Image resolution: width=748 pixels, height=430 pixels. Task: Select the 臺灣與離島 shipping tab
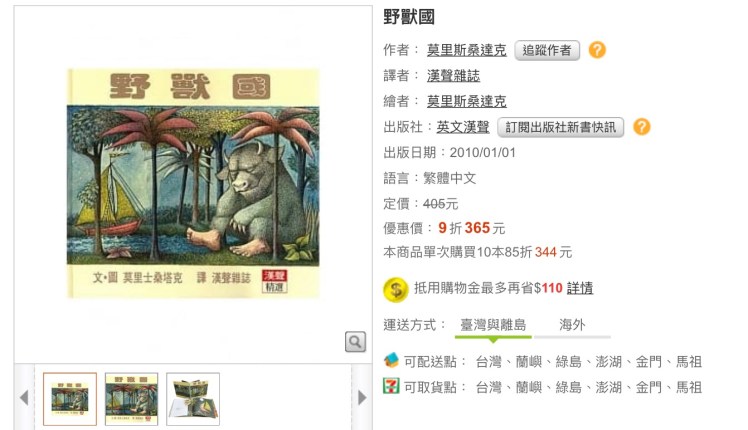tap(493, 325)
